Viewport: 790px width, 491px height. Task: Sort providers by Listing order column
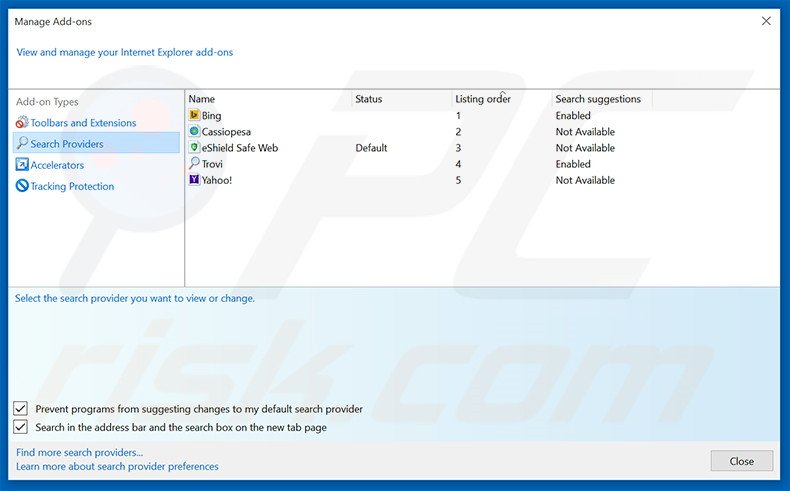(x=483, y=99)
